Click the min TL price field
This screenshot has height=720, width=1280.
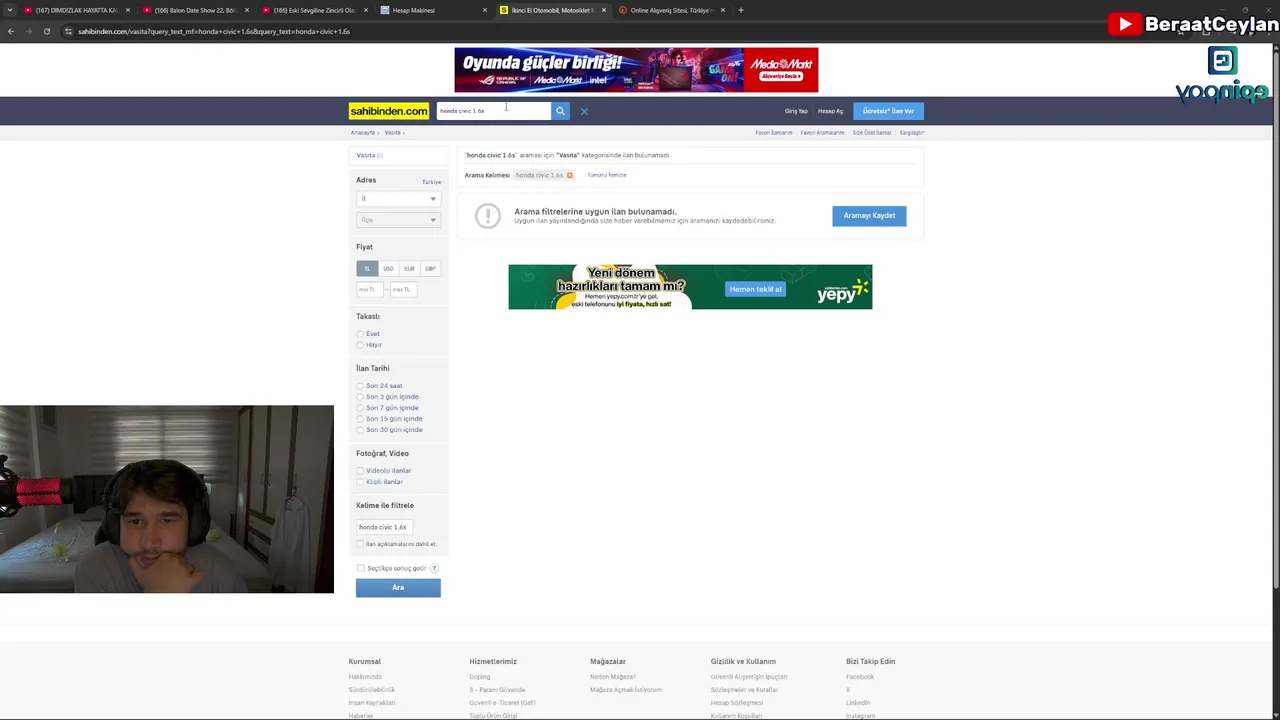click(x=370, y=289)
